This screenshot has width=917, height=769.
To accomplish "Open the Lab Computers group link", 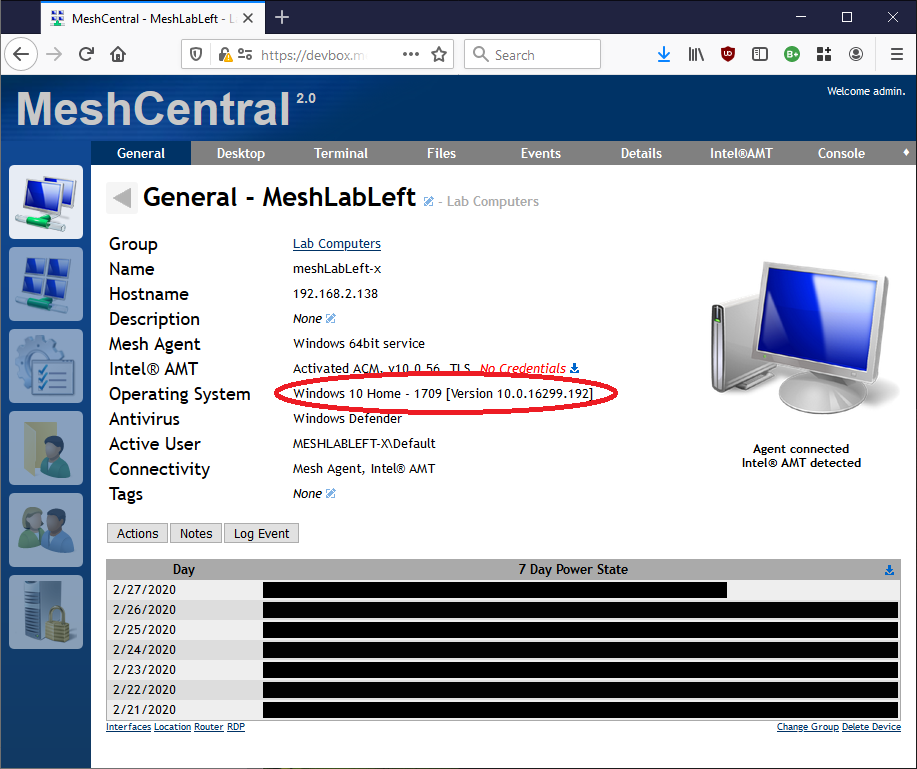I will click(x=337, y=243).
